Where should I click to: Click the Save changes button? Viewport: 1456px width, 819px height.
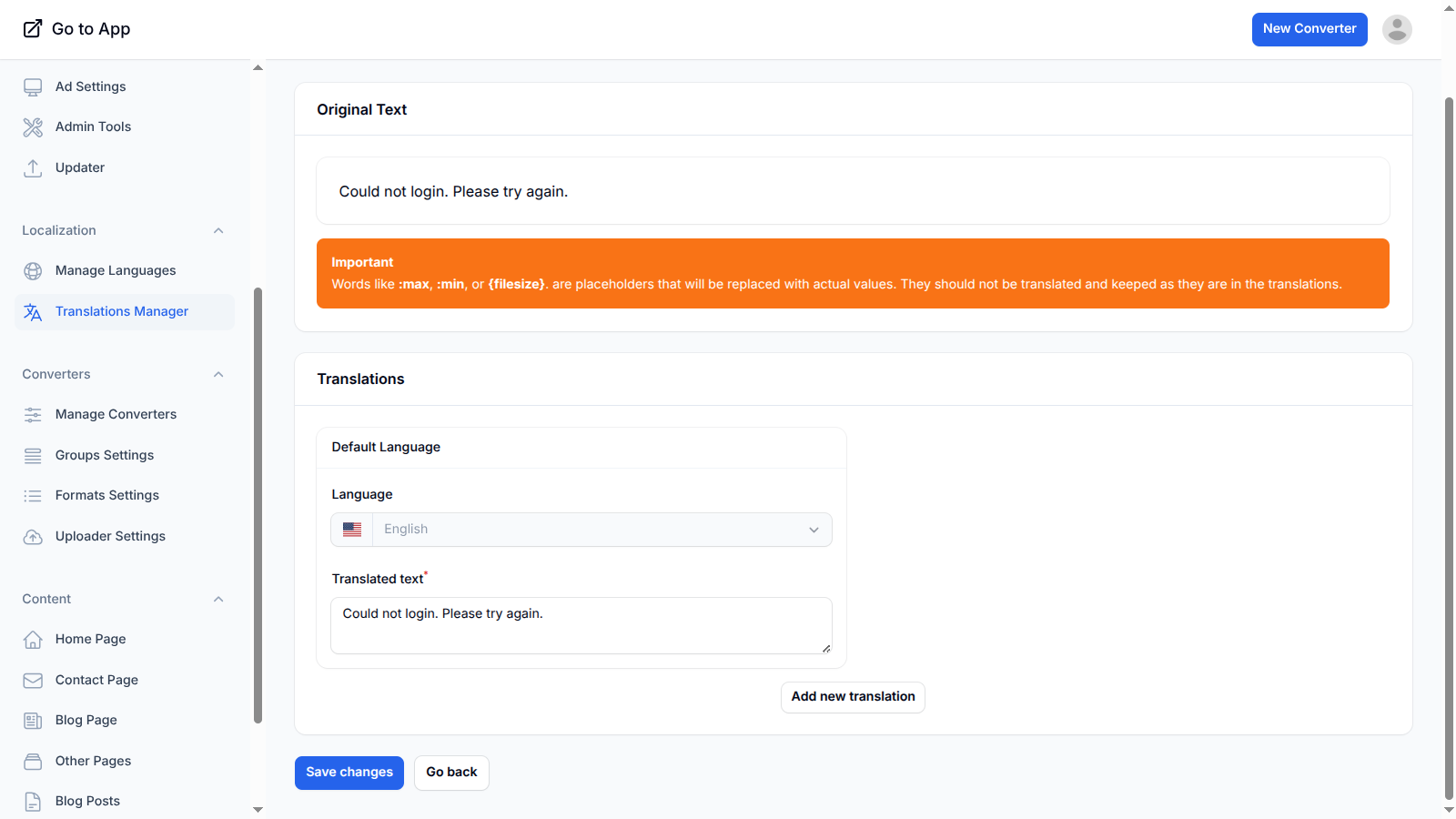pyautogui.click(x=349, y=773)
